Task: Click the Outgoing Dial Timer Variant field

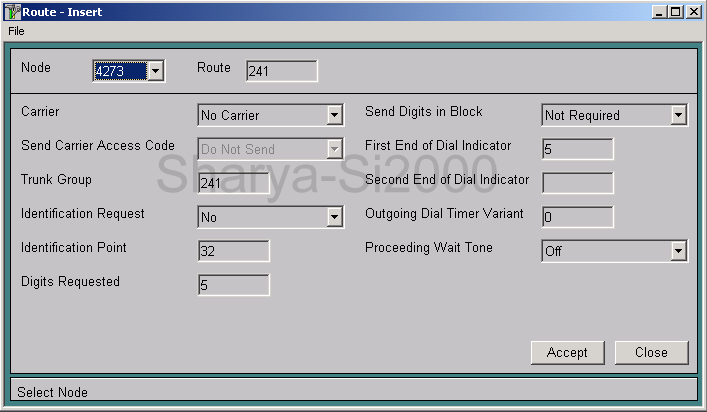Action: point(577,217)
